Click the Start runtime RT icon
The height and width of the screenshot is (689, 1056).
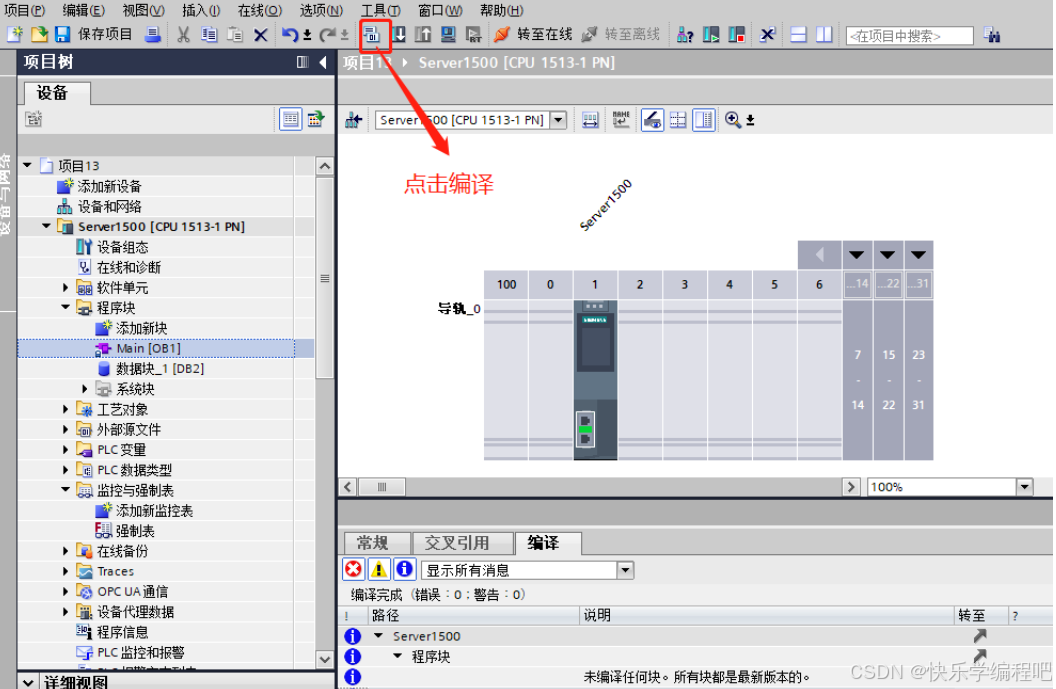(x=473, y=34)
